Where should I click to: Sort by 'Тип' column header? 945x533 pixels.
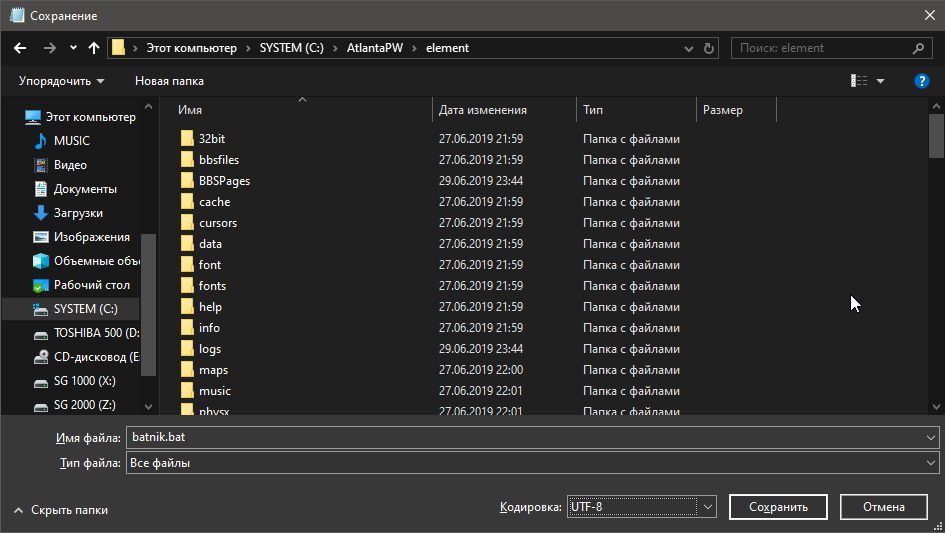(x=593, y=110)
